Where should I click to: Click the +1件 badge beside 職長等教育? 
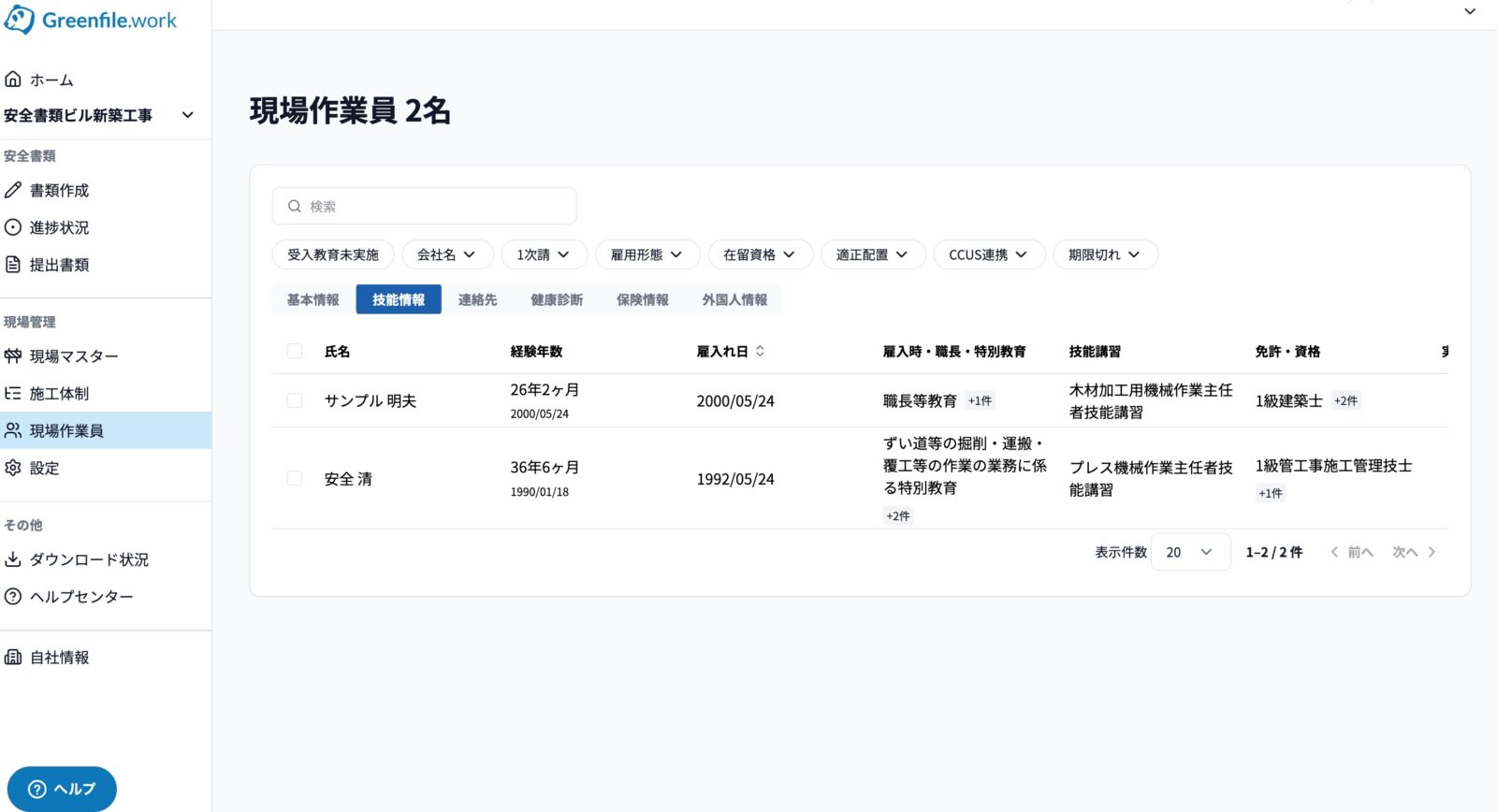tap(980, 400)
